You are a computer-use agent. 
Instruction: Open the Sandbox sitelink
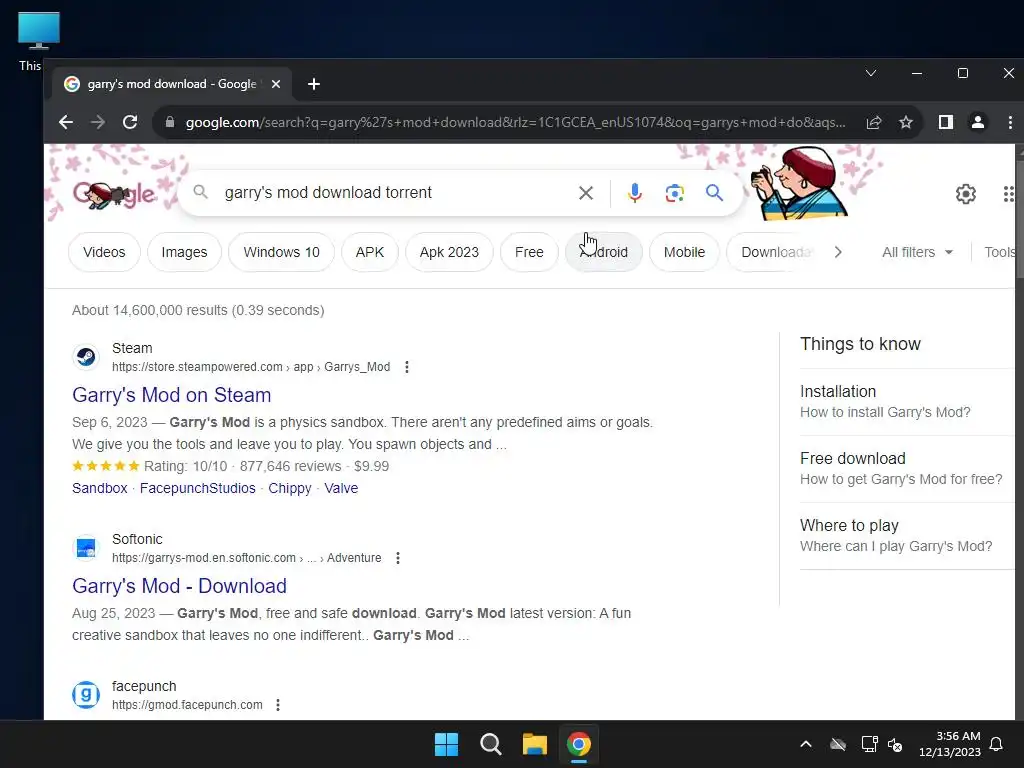coord(100,488)
